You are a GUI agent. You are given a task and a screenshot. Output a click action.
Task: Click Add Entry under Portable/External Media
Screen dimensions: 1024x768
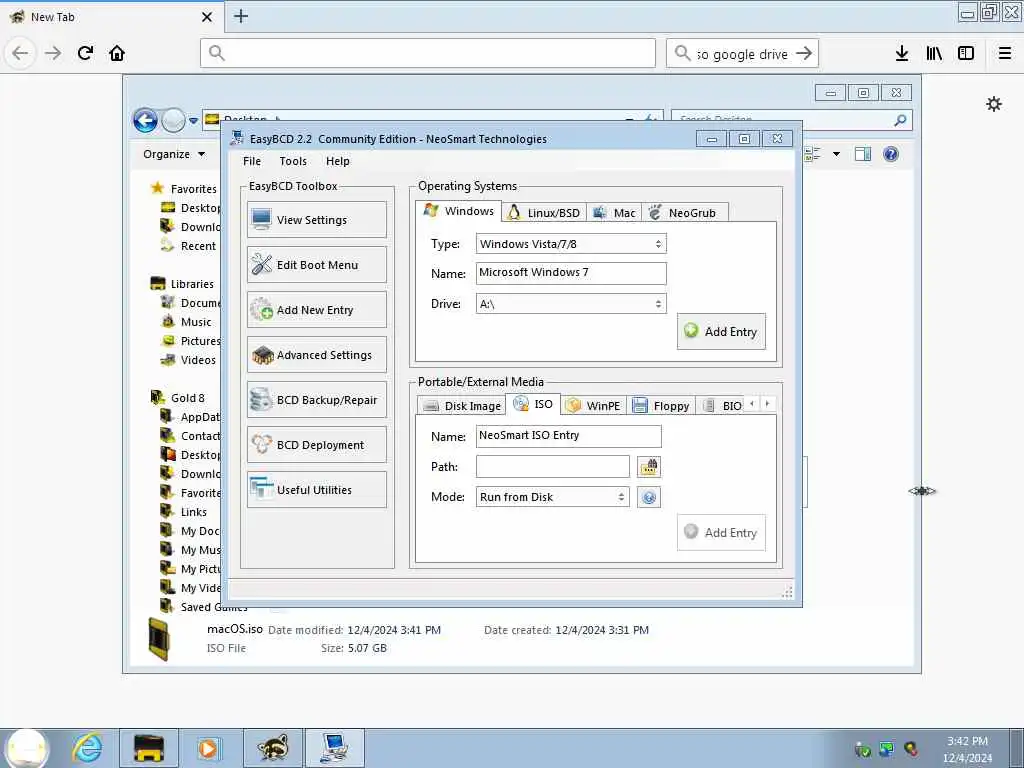point(721,532)
